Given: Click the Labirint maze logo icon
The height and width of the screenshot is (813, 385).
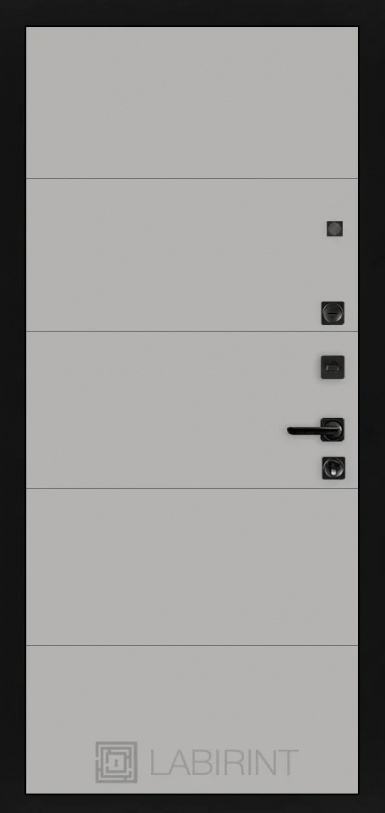Looking at the screenshot, I should coord(117,762).
